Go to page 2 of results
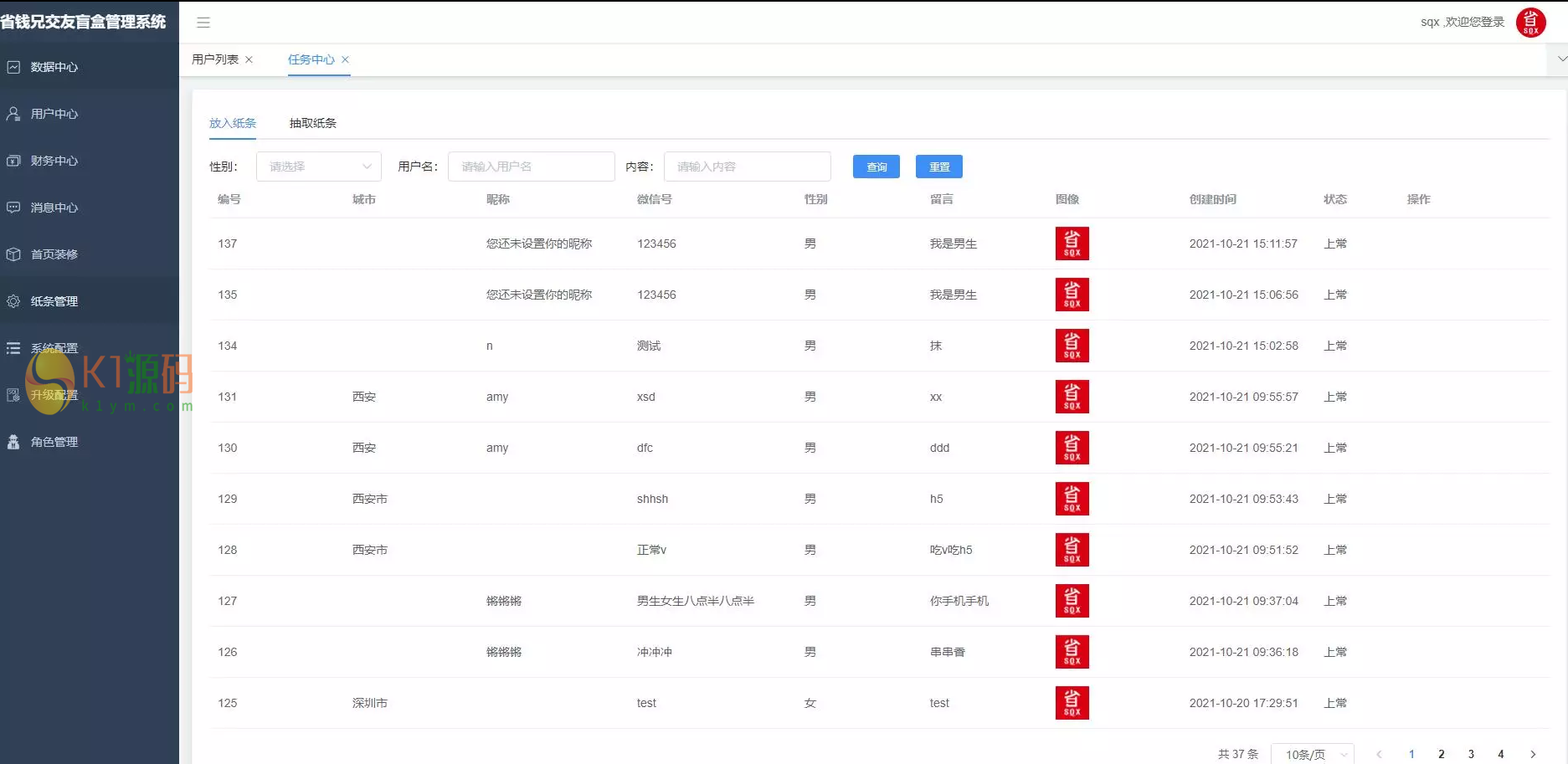Screen dimensions: 1568x764 [1441, 754]
